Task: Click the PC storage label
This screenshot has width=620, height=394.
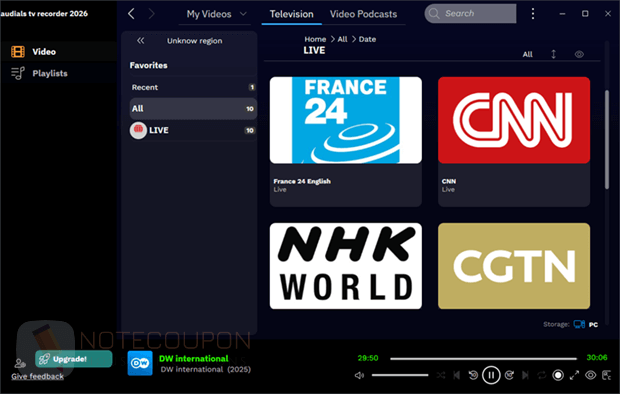Action: (593, 325)
